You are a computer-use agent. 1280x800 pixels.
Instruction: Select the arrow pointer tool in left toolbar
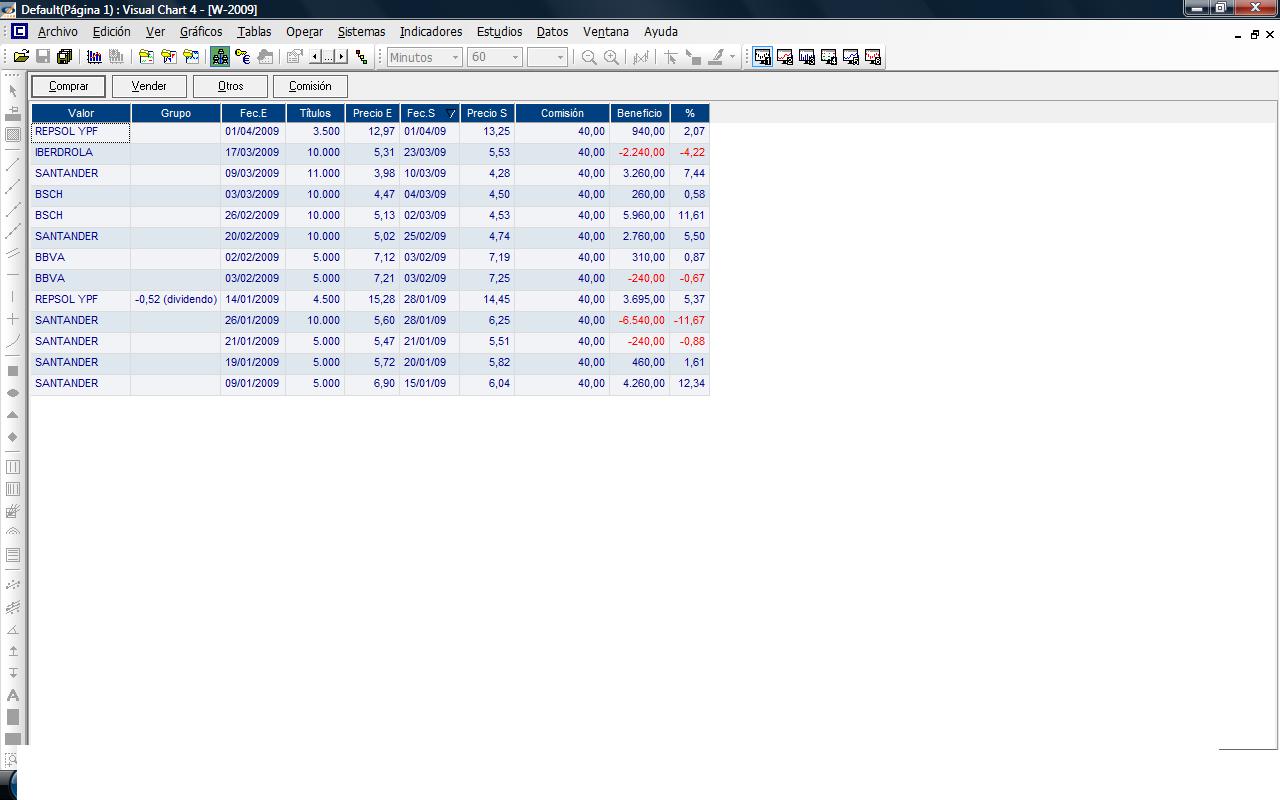13,91
